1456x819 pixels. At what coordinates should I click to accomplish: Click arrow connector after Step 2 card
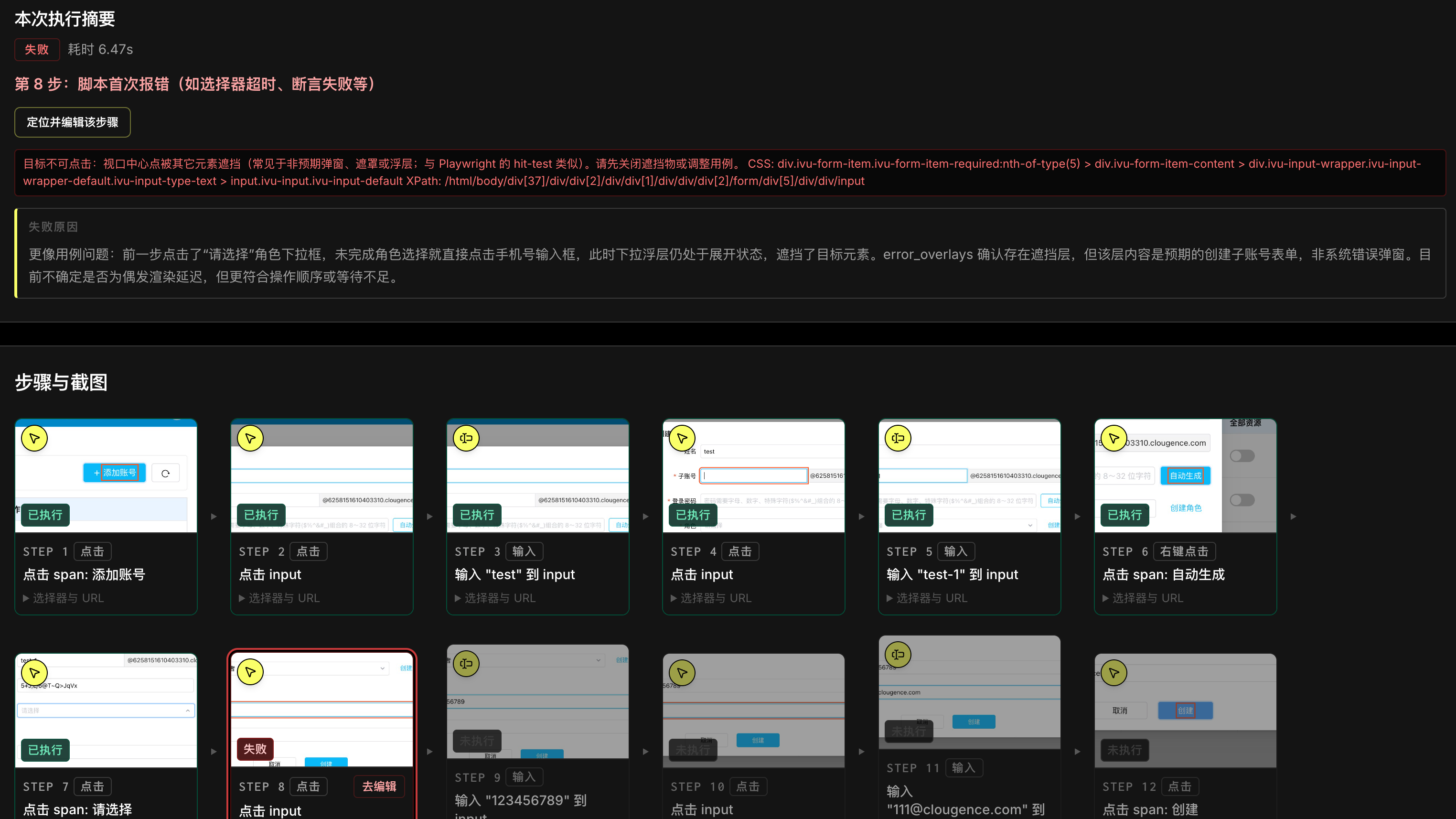point(429,517)
